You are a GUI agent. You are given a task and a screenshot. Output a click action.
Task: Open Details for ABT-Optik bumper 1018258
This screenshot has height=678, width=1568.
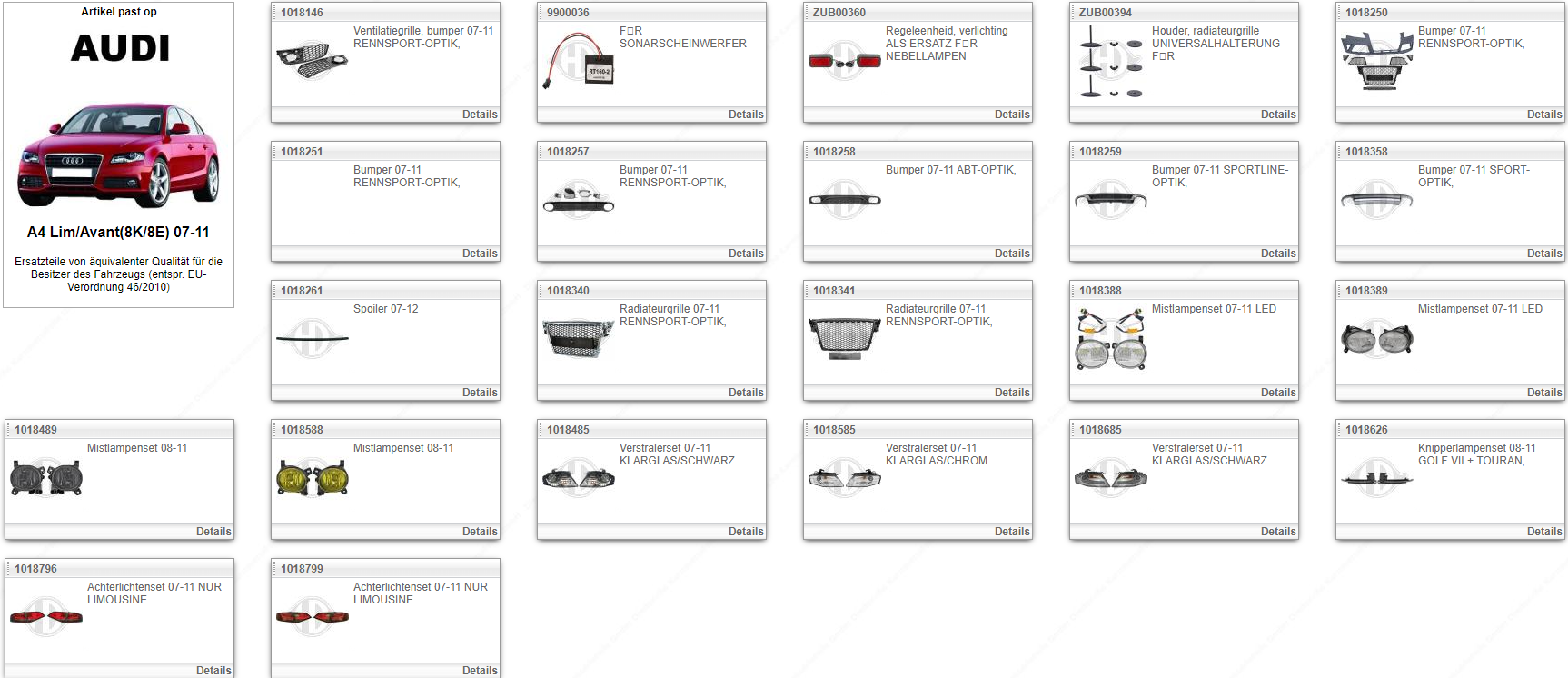tap(1011, 254)
